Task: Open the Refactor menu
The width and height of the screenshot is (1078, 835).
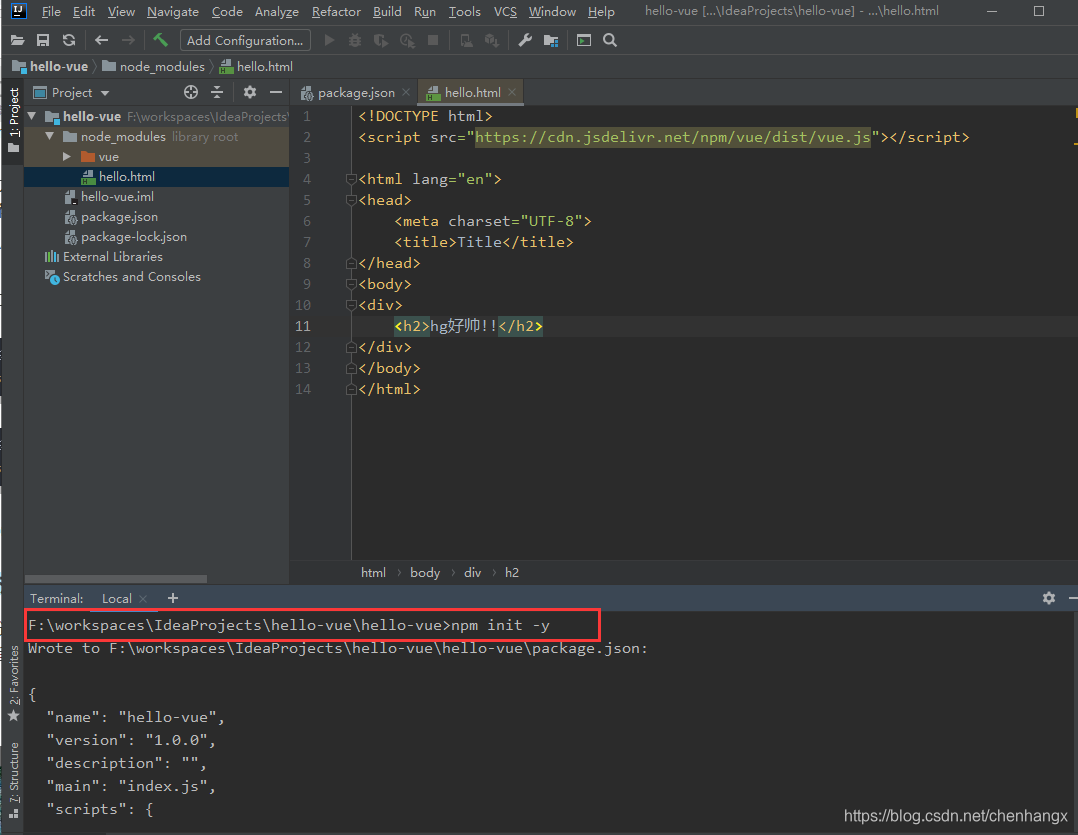Action: [336, 12]
